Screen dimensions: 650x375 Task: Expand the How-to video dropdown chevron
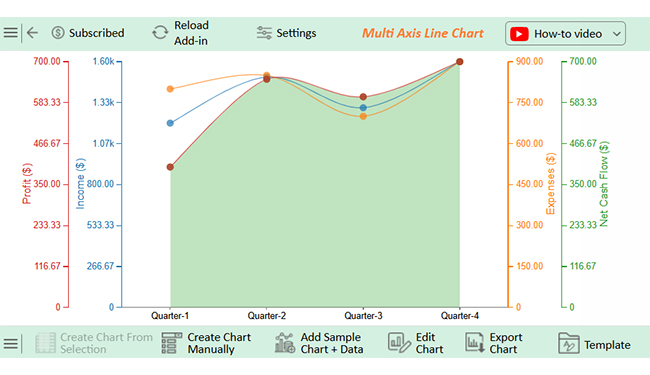pyautogui.click(x=617, y=34)
